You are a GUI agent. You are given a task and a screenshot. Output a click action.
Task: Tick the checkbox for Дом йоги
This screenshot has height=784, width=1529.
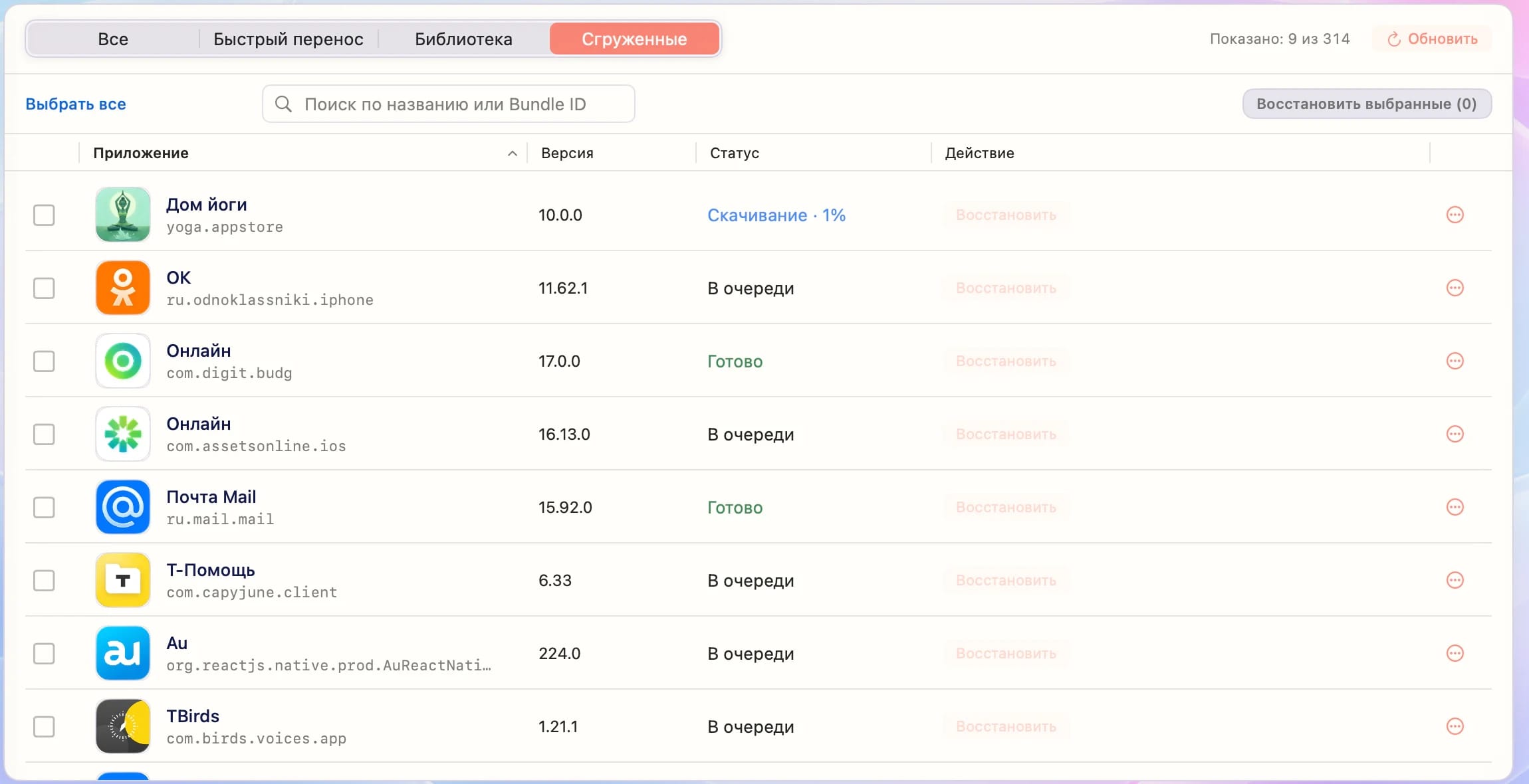point(44,215)
